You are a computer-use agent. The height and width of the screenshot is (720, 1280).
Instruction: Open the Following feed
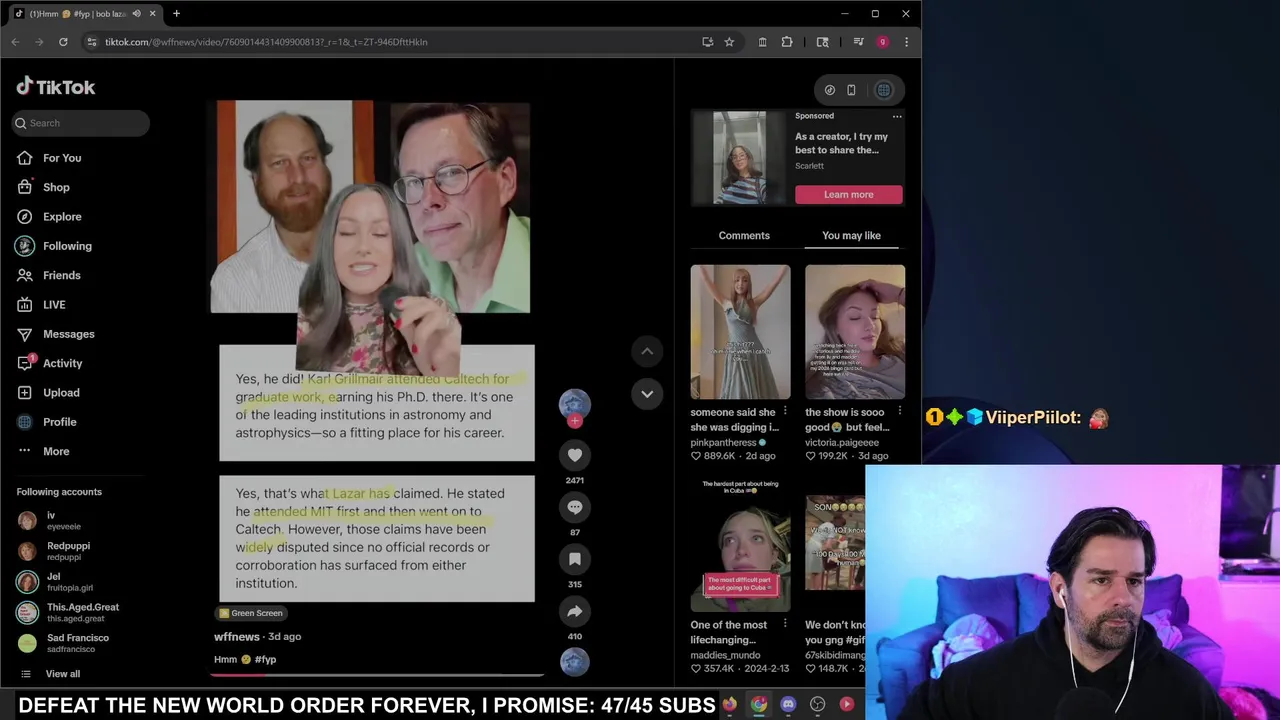[x=67, y=246]
